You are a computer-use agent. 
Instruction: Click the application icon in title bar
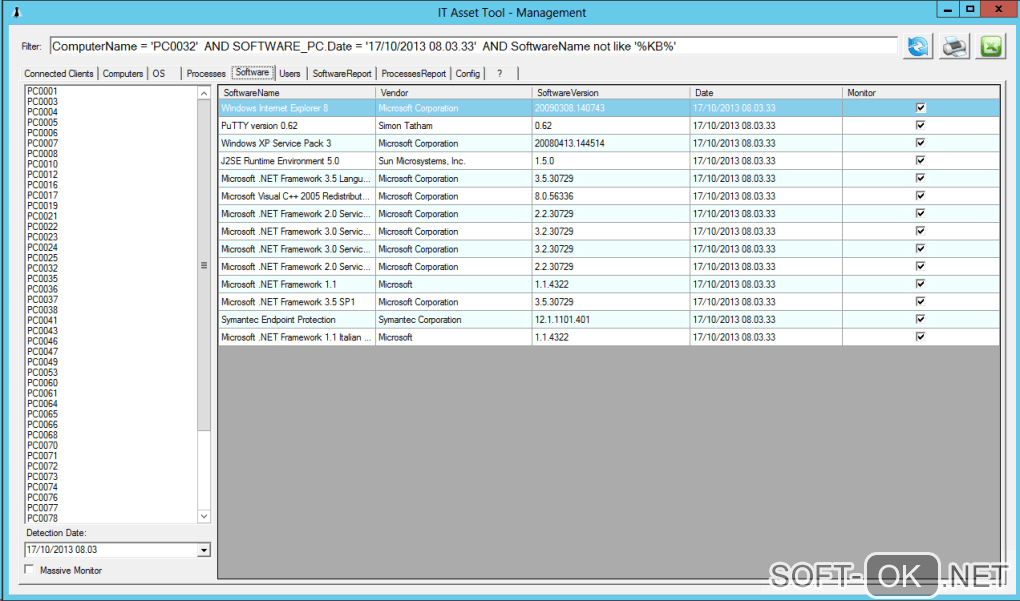(17, 12)
